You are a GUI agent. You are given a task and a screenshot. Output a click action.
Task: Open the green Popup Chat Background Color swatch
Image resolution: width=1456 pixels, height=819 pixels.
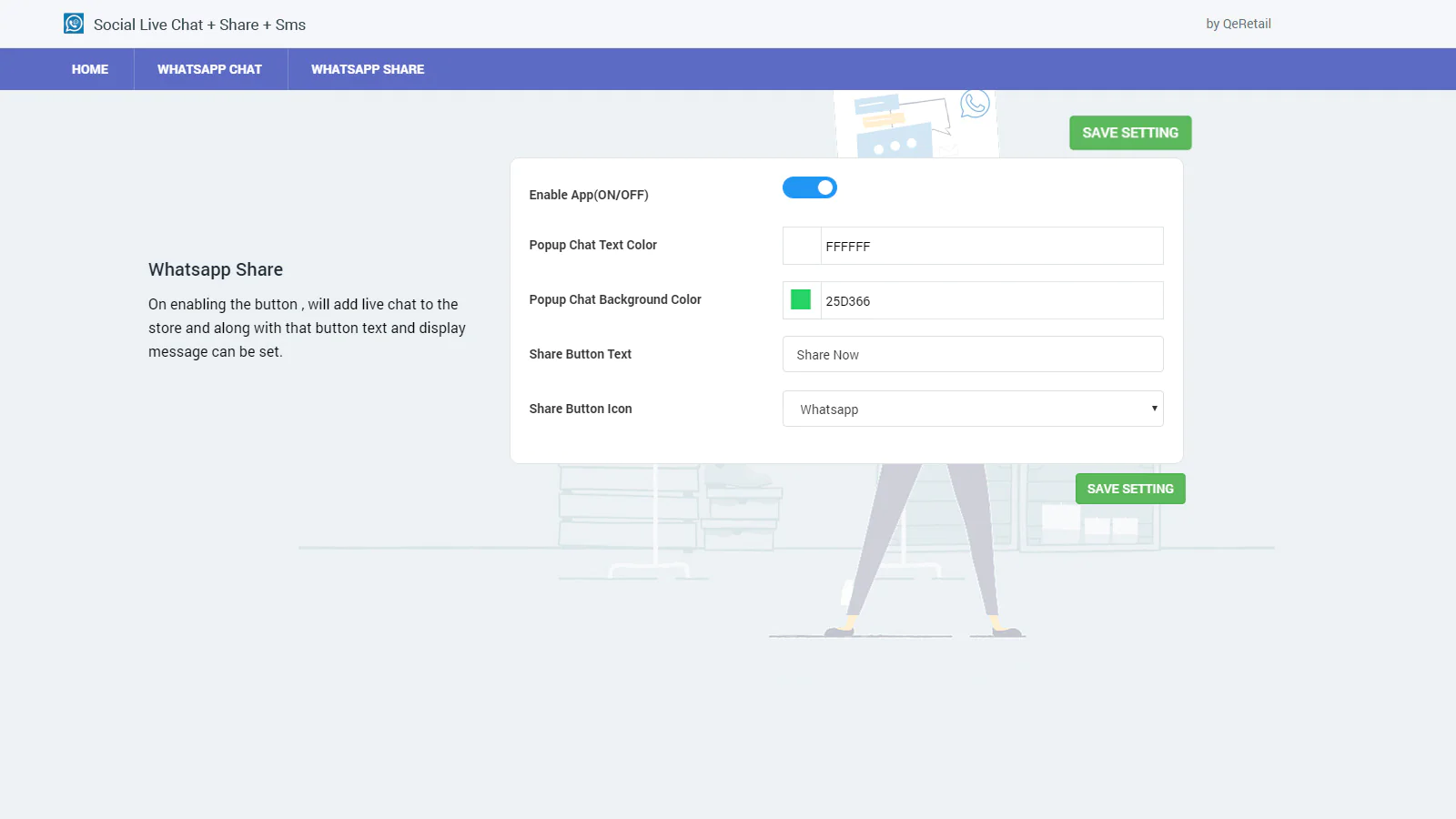[x=802, y=300]
